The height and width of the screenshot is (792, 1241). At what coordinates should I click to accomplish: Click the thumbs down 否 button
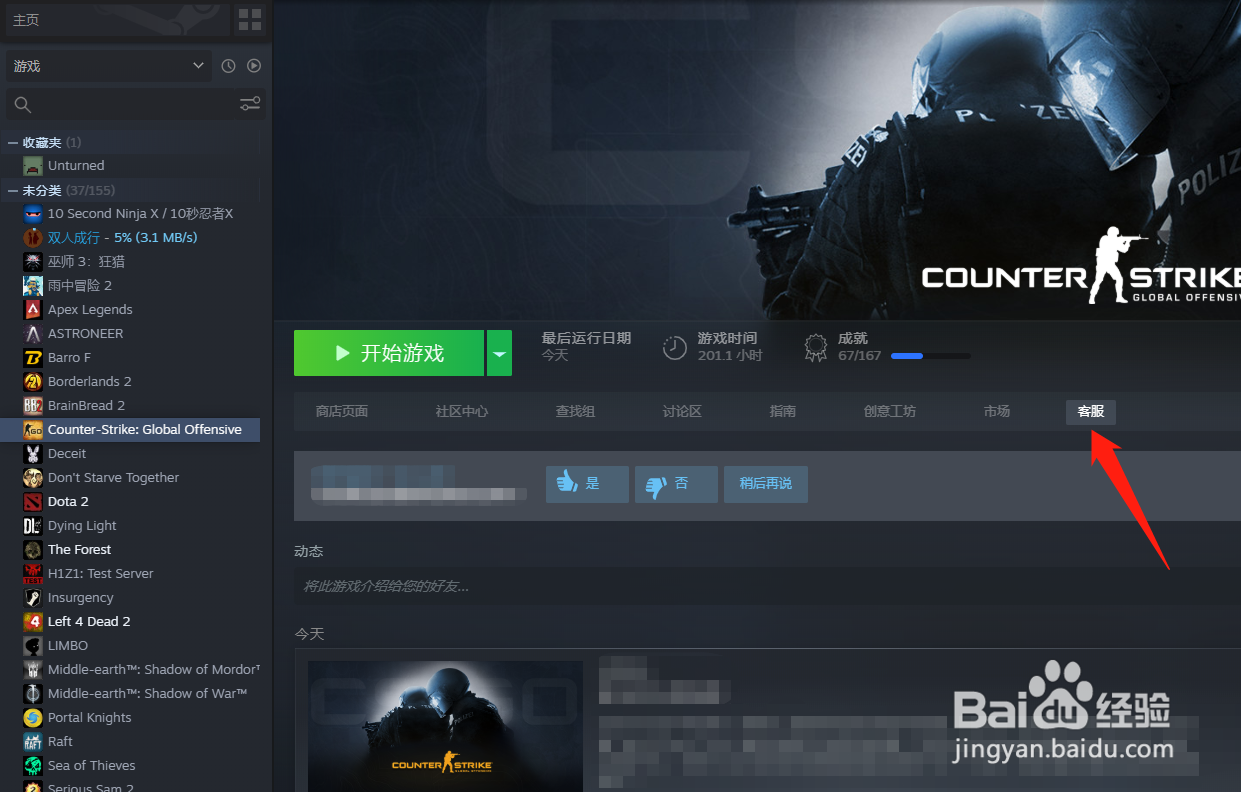pos(676,484)
